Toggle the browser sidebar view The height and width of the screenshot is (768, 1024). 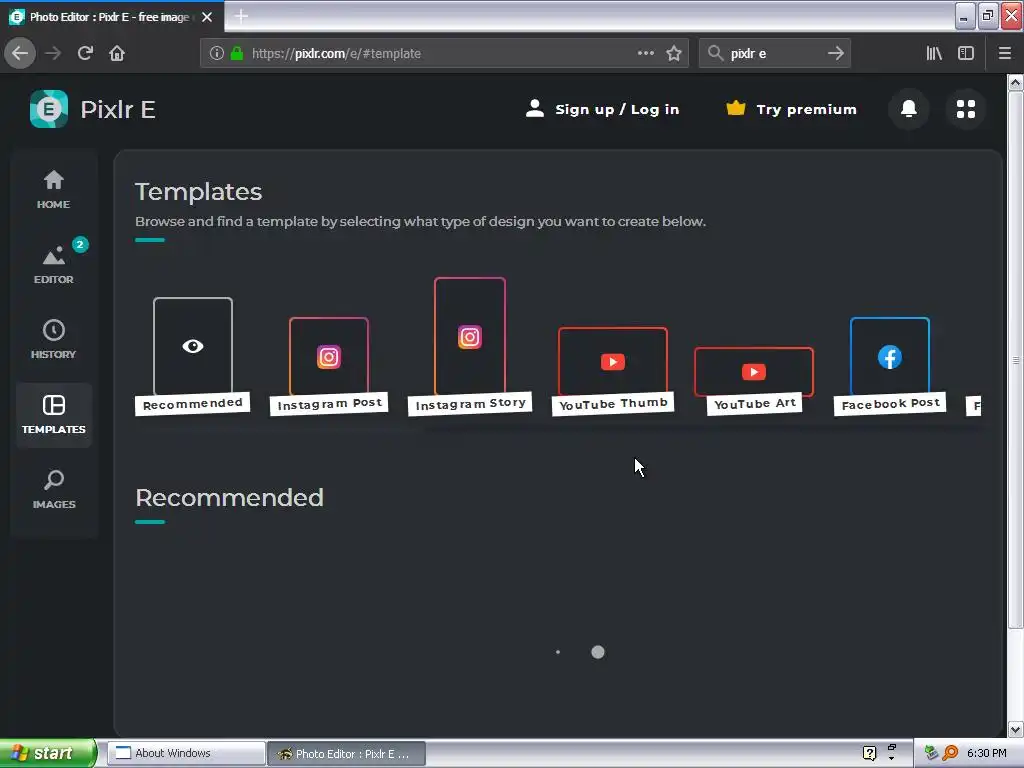[x=966, y=53]
